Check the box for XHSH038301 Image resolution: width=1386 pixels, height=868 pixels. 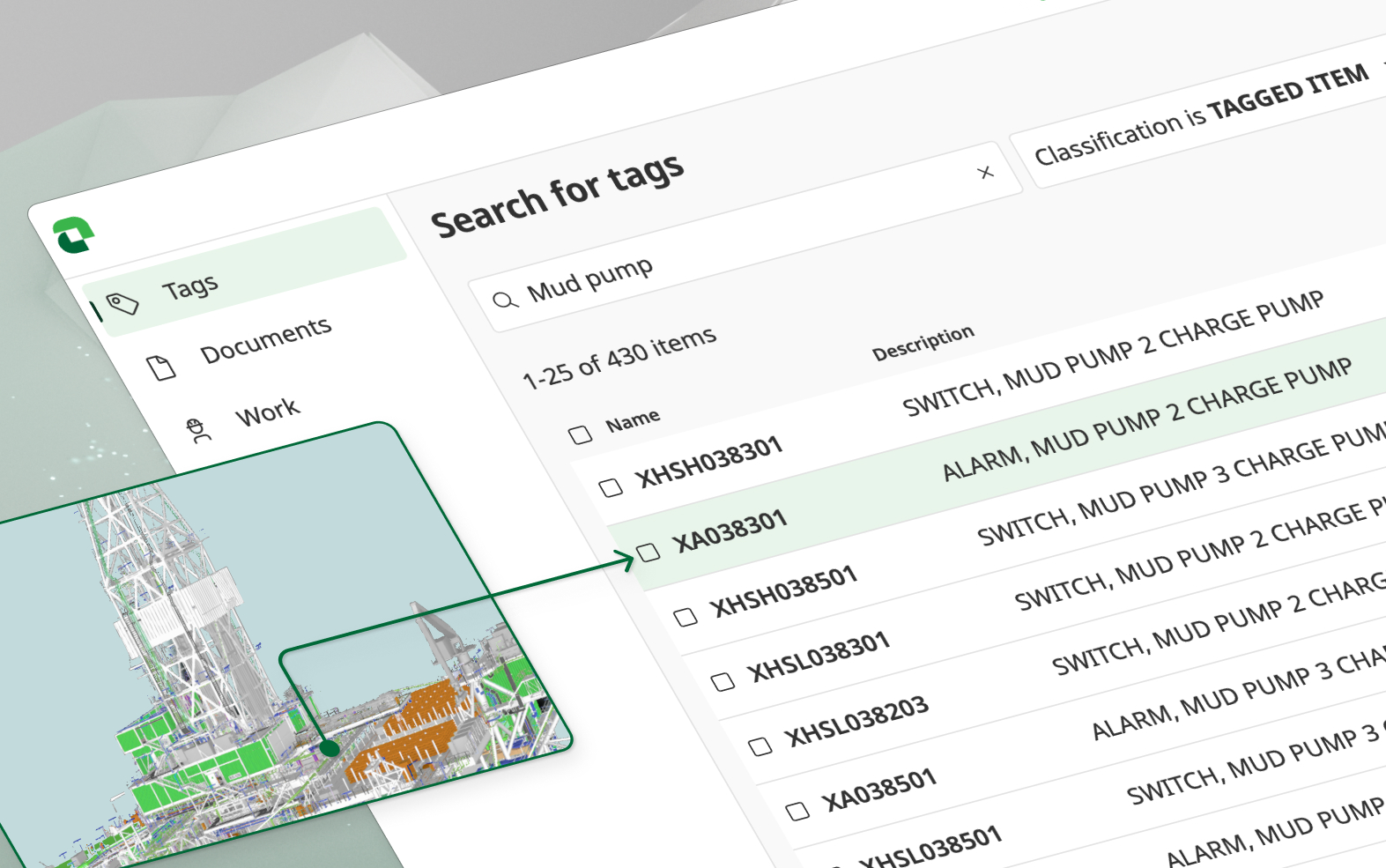(611, 487)
